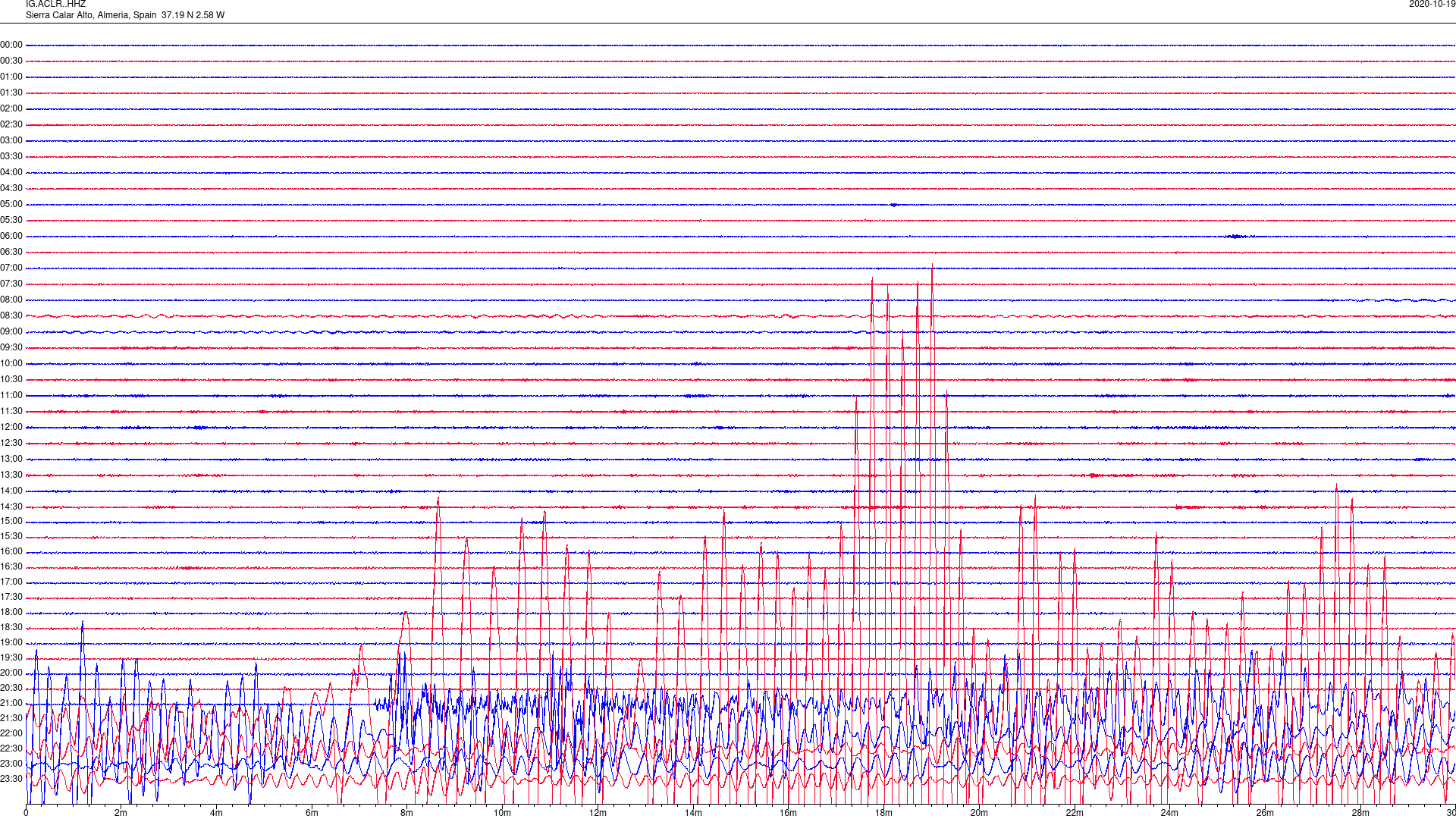
Task: Click the 10m tick on time axis
Action: (502, 813)
